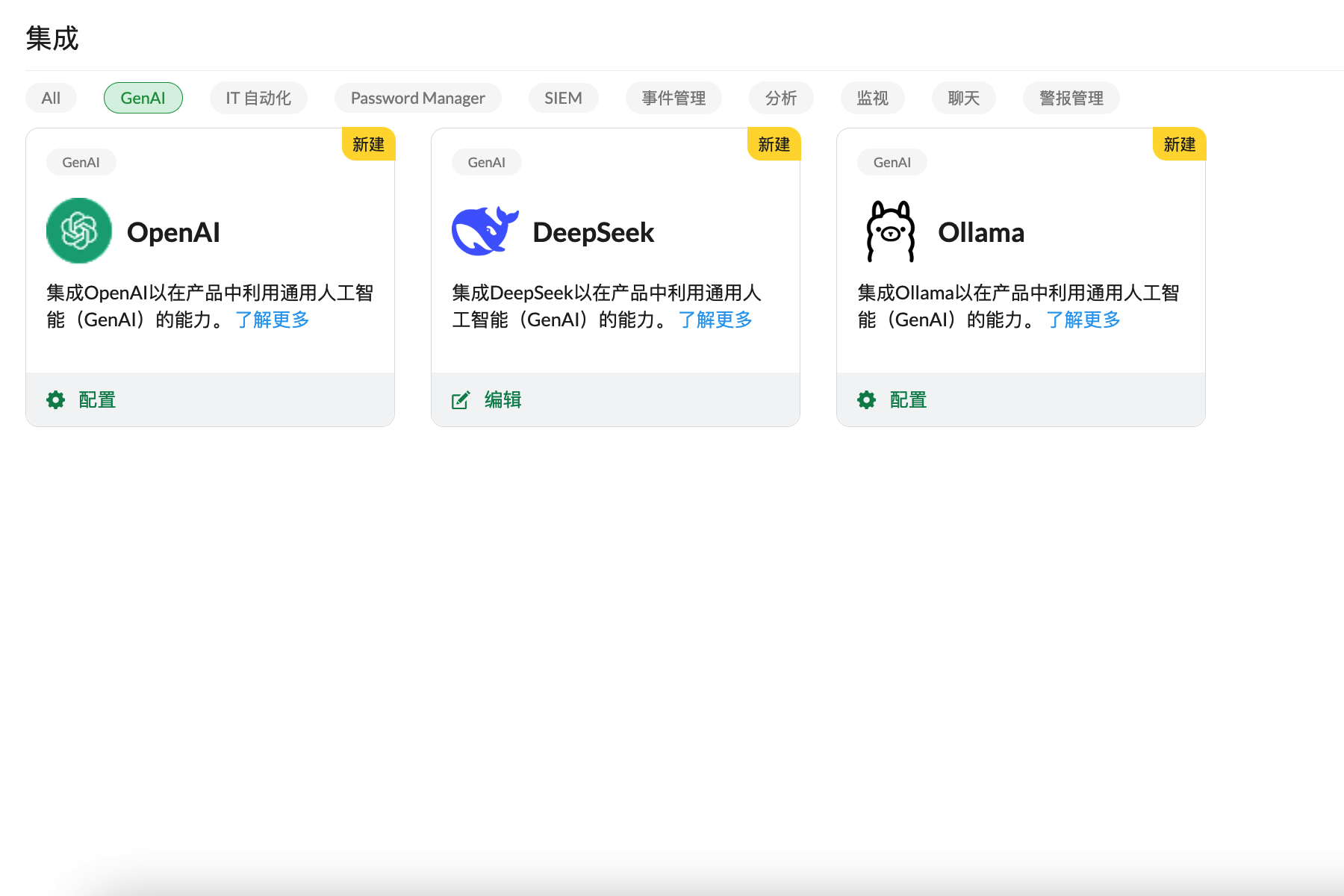This screenshot has width=1344, height=896.
Task: Select the All filter tab
Action: [x=51, y=98]
